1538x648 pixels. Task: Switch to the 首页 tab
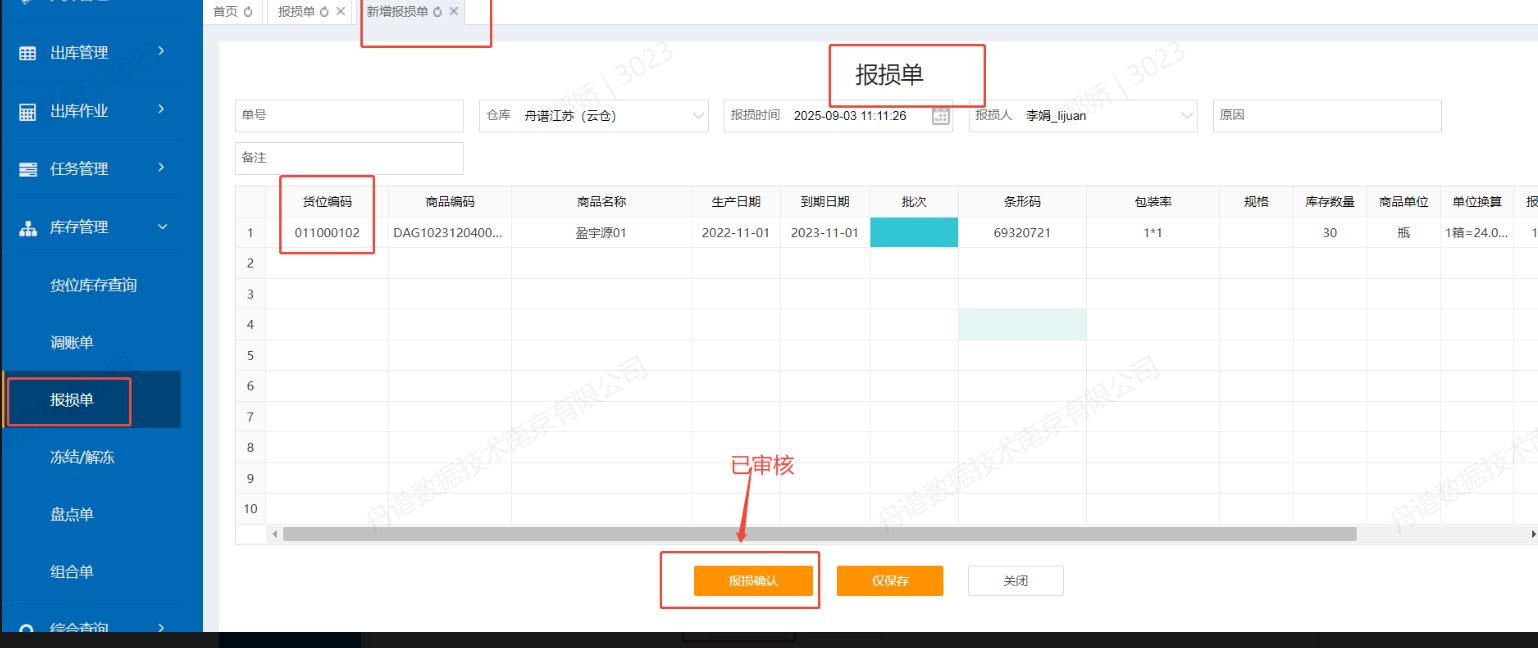(226, 12)
